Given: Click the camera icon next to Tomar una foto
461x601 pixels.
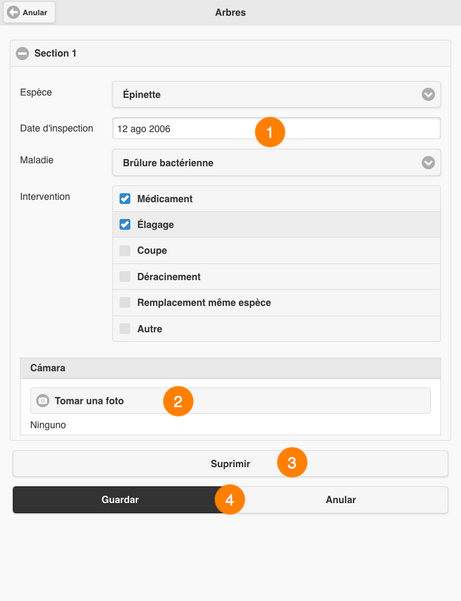Looking at the screenshot, I should pyautogui.click(x=43, y=401).
